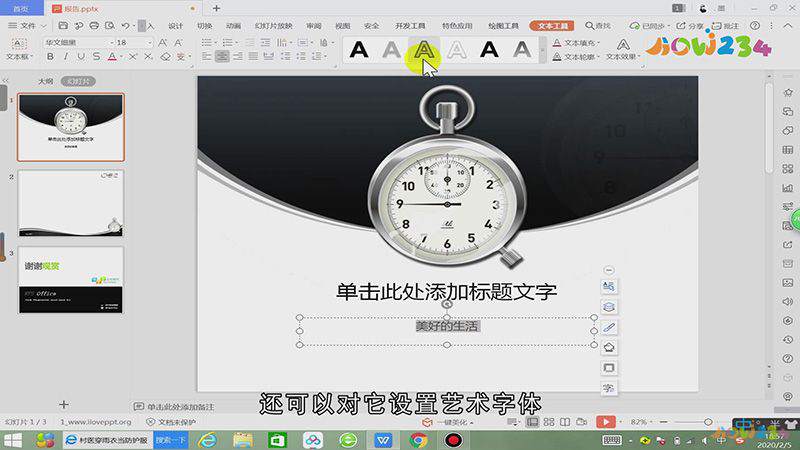The width and height of the screenshot is (800, 450).
Task: Toggle left text alignment
Action: pos(207,57)
